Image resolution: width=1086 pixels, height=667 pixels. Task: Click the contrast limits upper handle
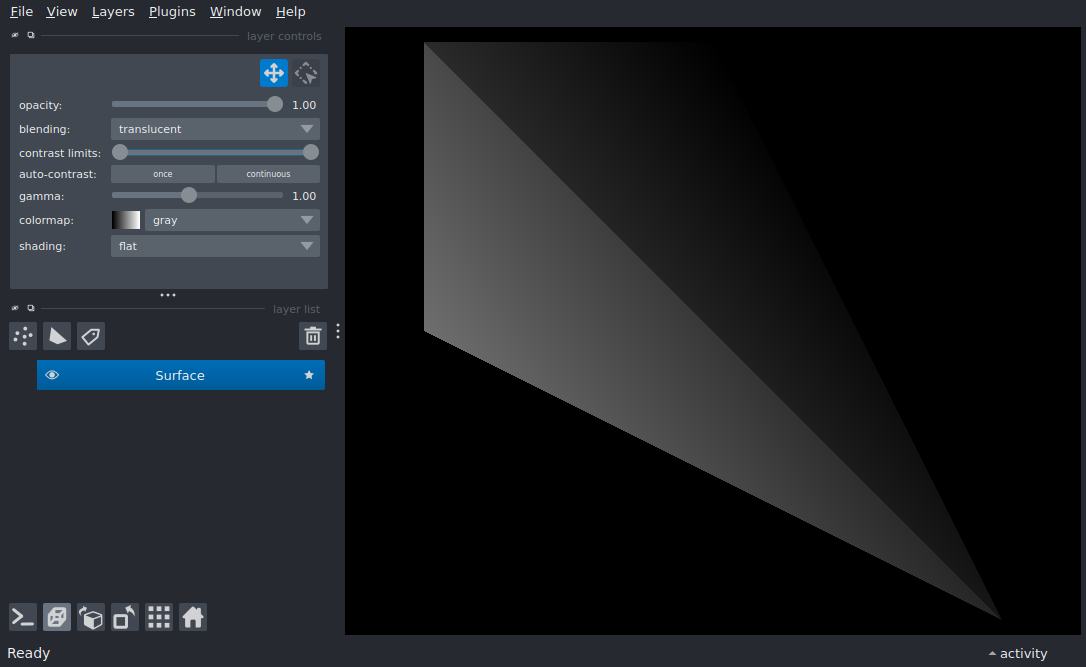[311, 152]
